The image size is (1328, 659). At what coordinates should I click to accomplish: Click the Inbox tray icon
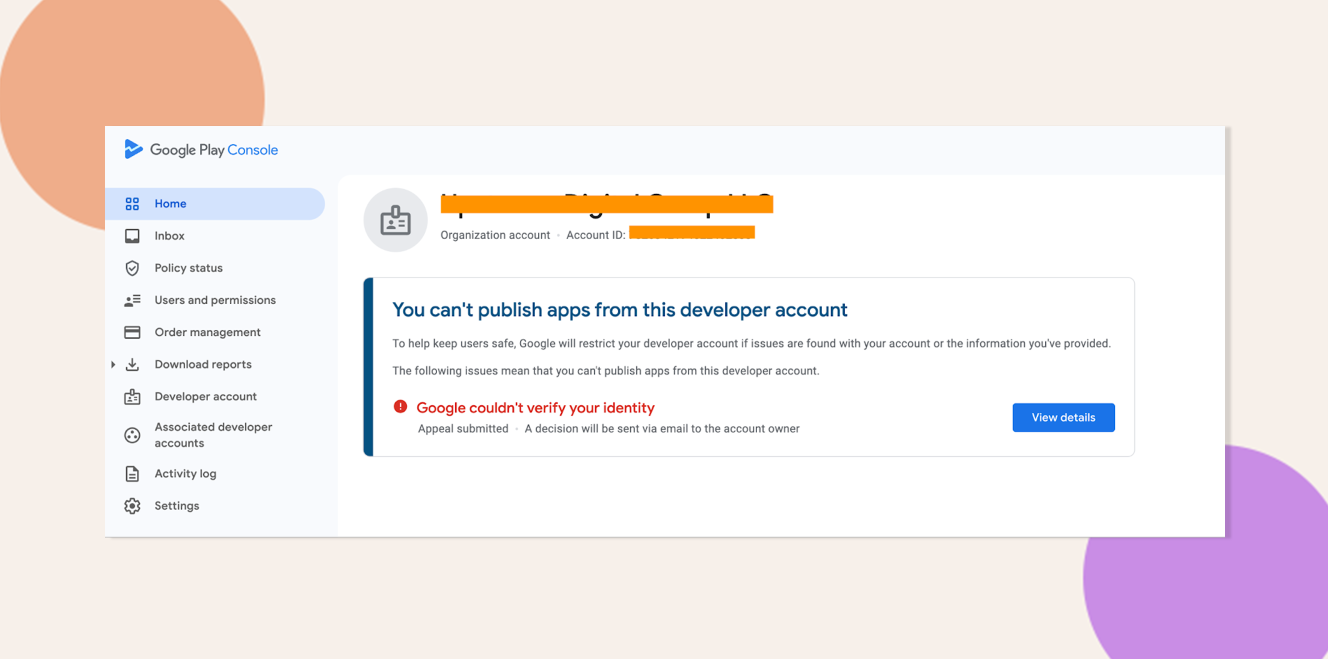click(x=132, y=236)
